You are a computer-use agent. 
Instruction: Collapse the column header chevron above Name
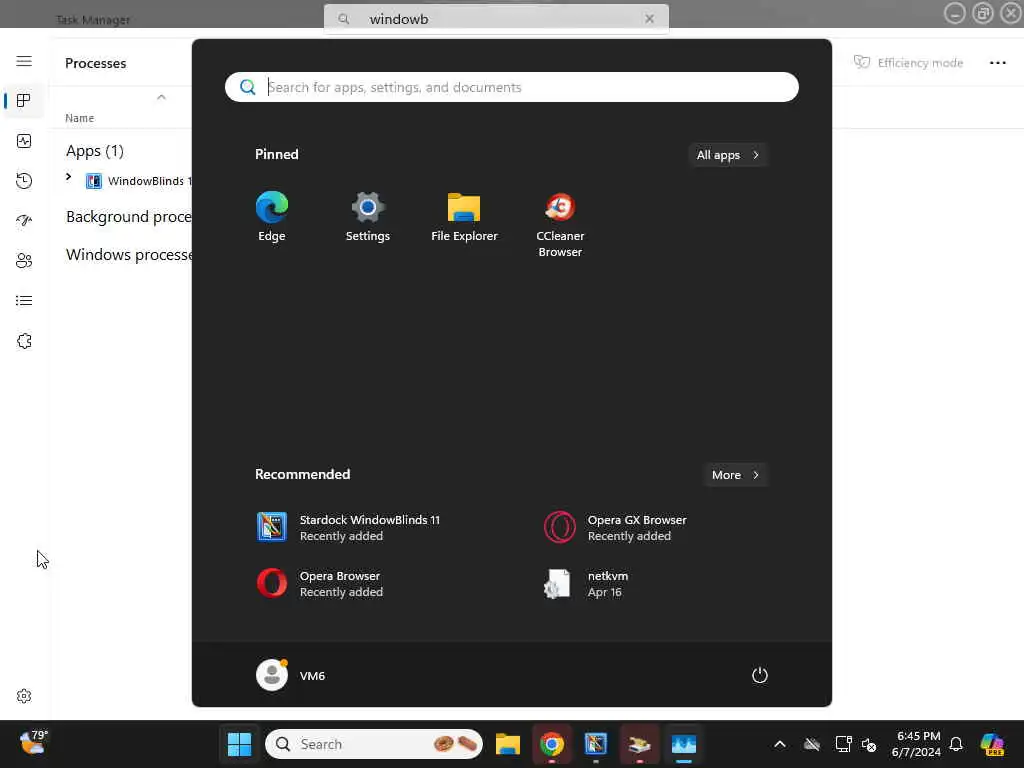pos(161,97)
